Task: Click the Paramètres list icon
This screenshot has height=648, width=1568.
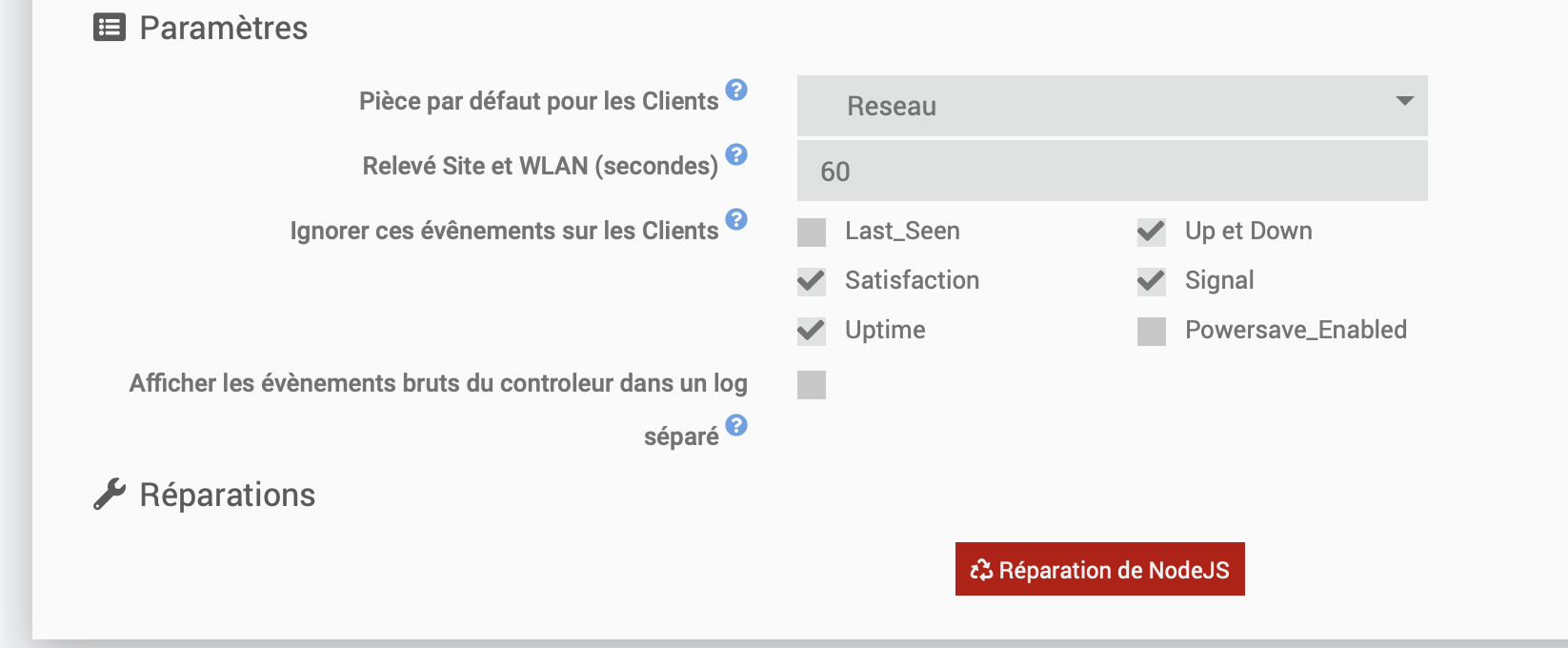Action: (x=110, y=28)
